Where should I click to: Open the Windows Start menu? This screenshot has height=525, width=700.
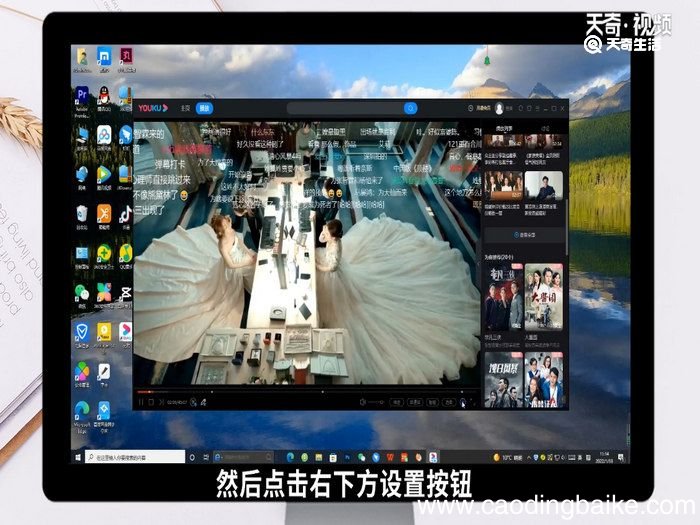78,457
